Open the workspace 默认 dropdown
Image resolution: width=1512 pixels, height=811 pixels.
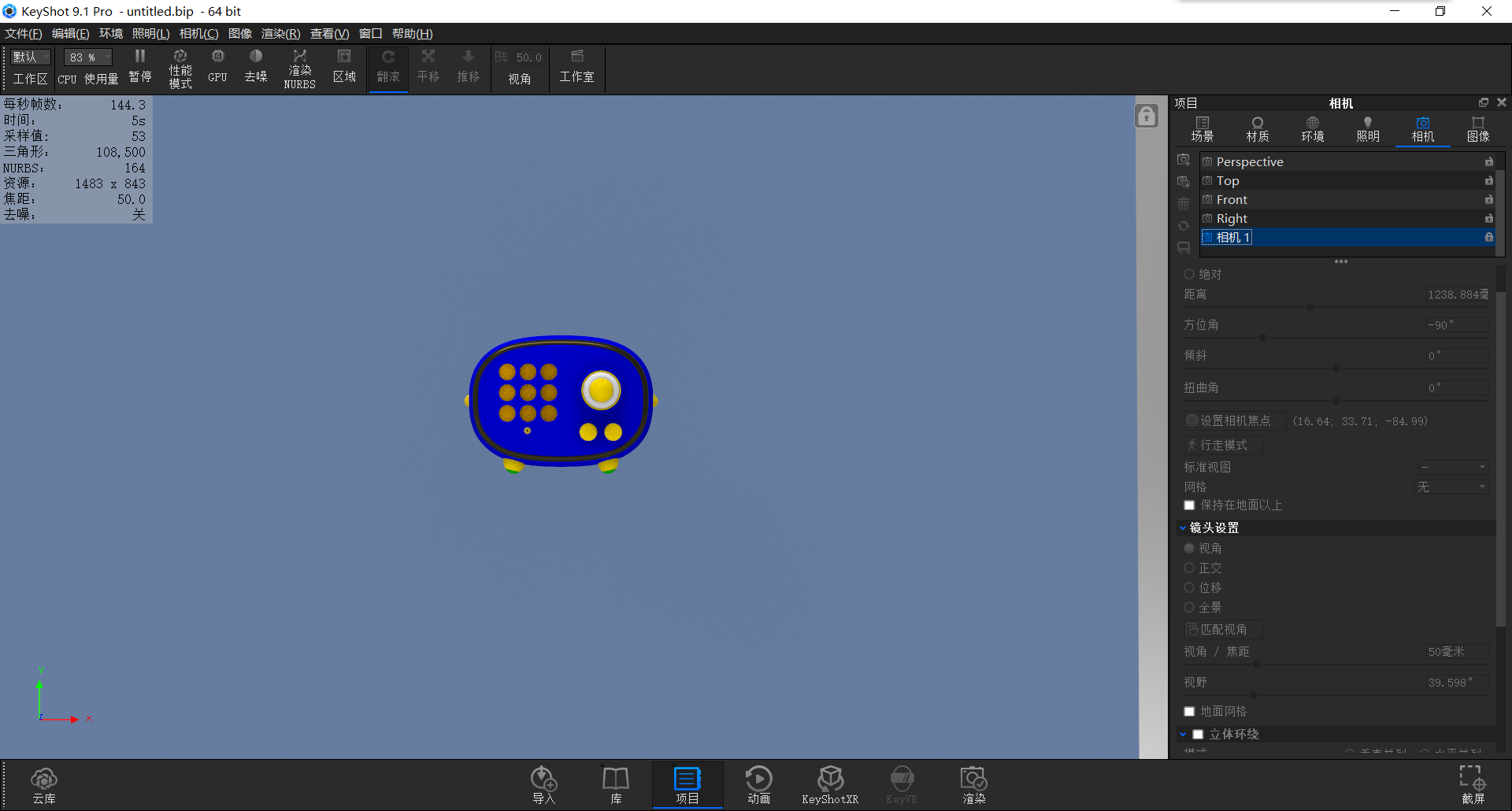click(29, 57)
